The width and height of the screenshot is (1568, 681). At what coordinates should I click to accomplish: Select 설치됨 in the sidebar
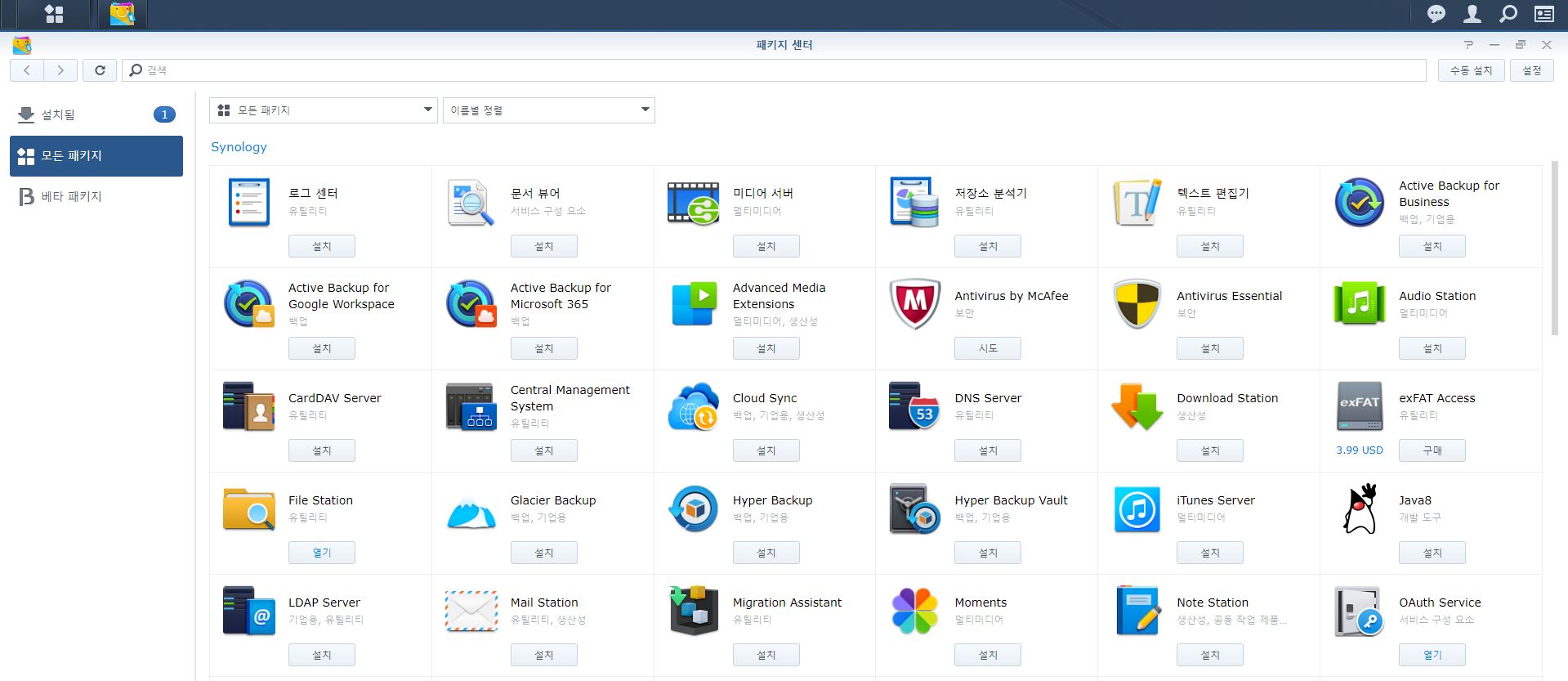[96, 114]
